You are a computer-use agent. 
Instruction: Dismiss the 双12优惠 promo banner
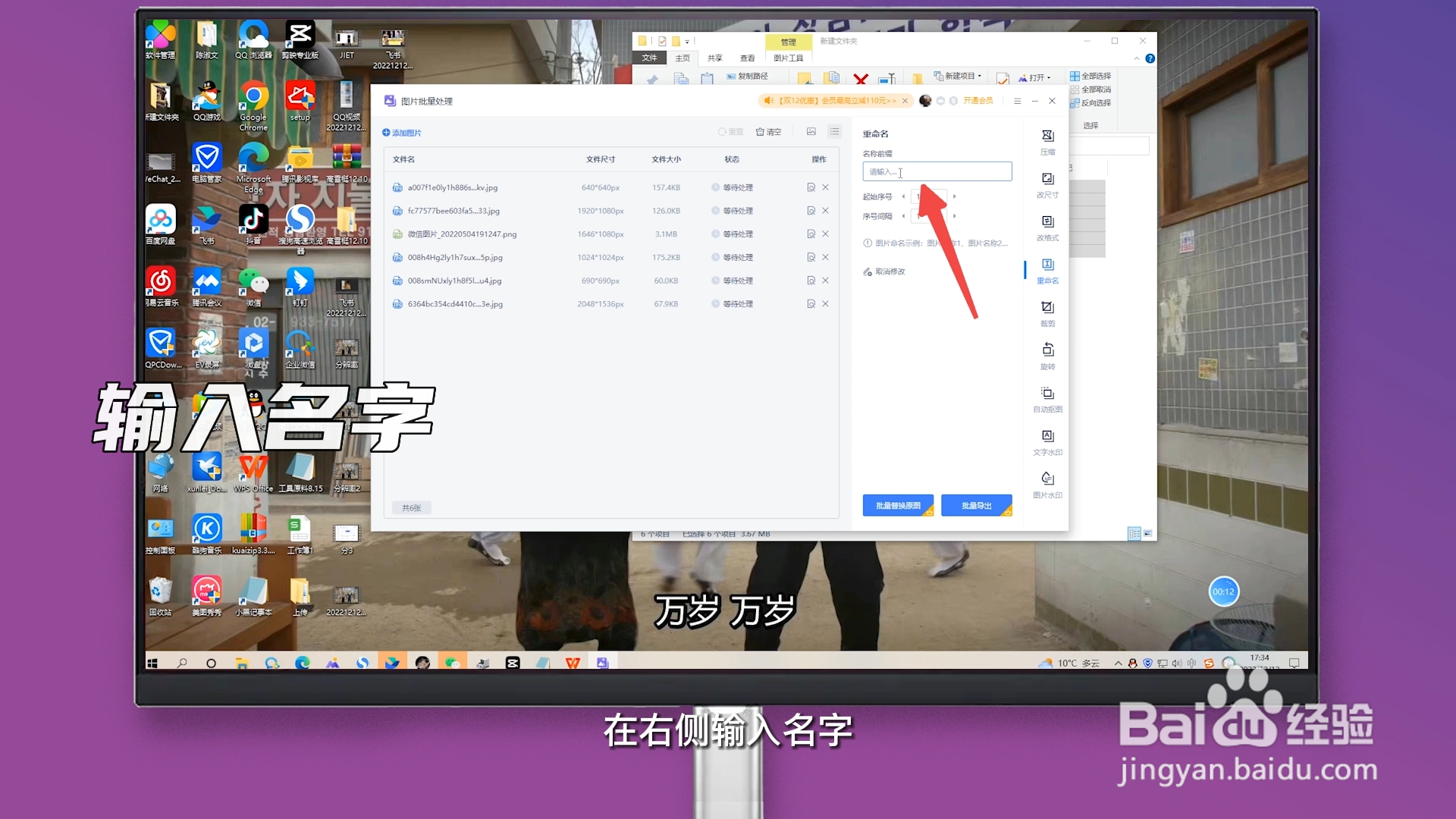pyautogui.click(x=905, y=101)
